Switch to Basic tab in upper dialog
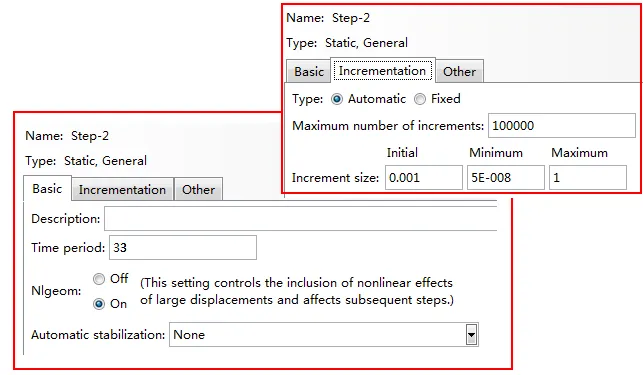This screenshot has width=643, height=375. click(x=309, y=72)
